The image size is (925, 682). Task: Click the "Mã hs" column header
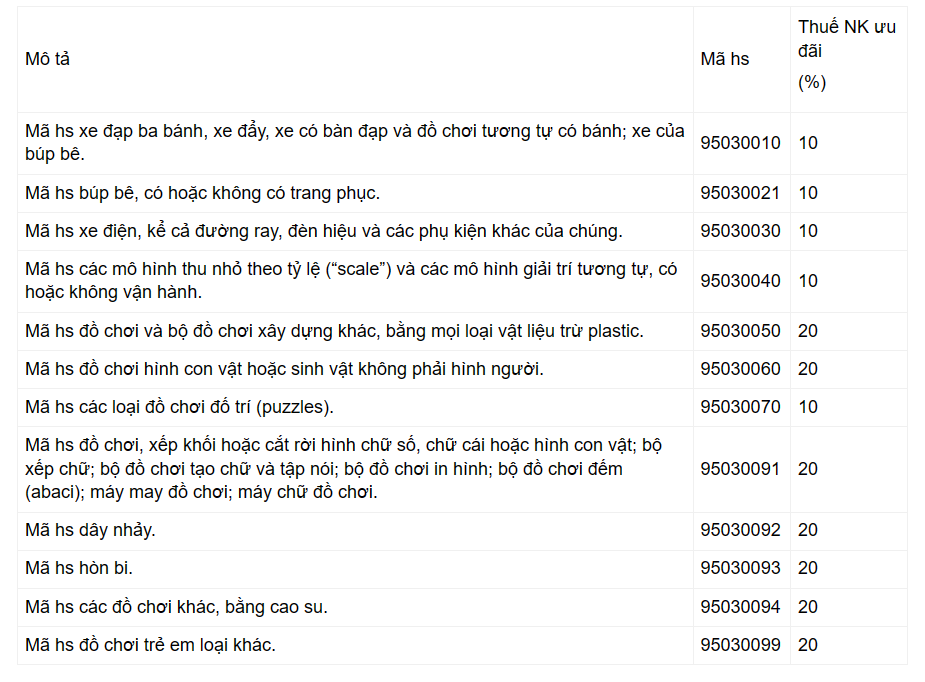coord(725,59)
